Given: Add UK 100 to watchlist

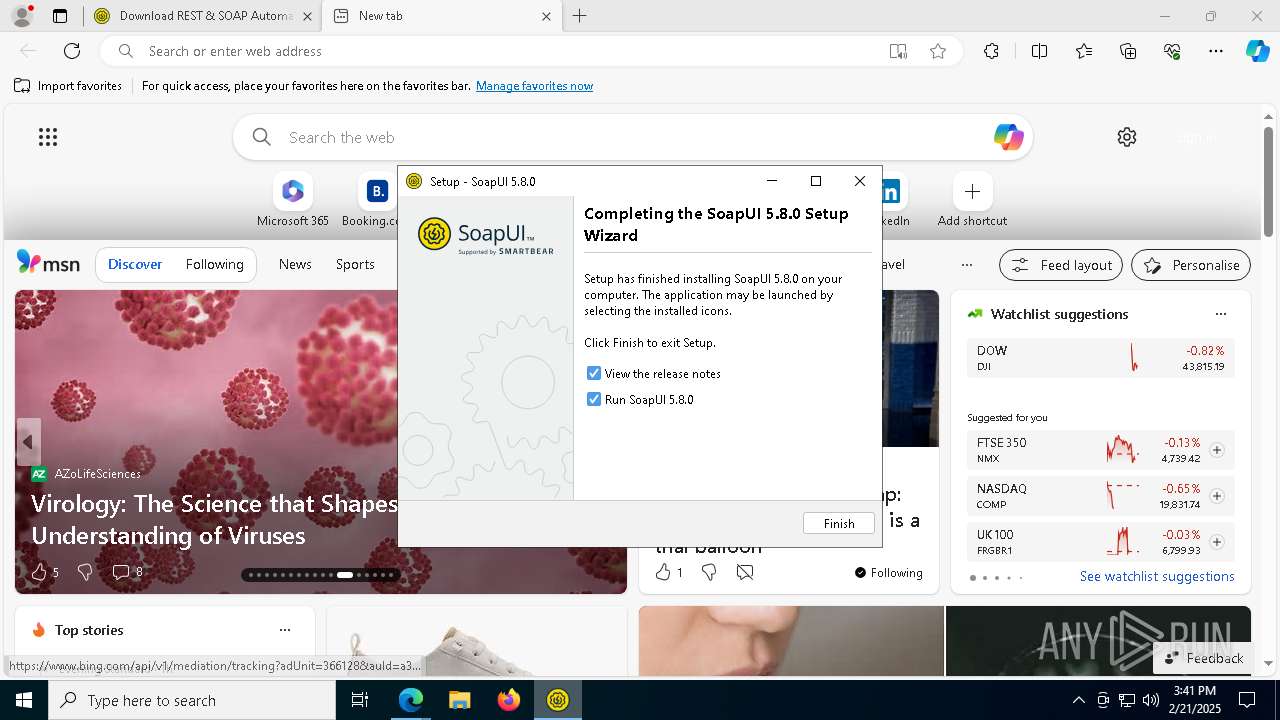Looking at the screenshot, I should [x=1217, y=542].
